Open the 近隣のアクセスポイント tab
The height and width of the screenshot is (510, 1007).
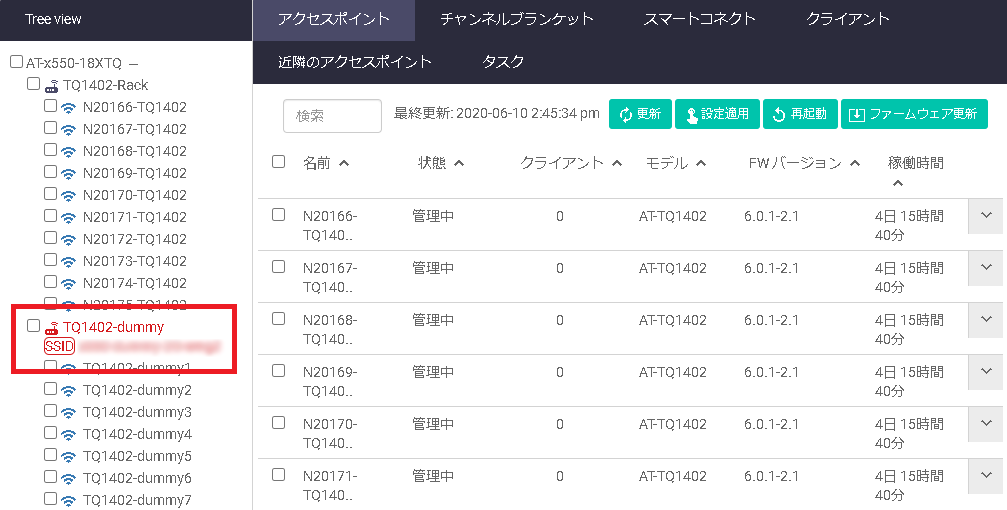(355, 62)
